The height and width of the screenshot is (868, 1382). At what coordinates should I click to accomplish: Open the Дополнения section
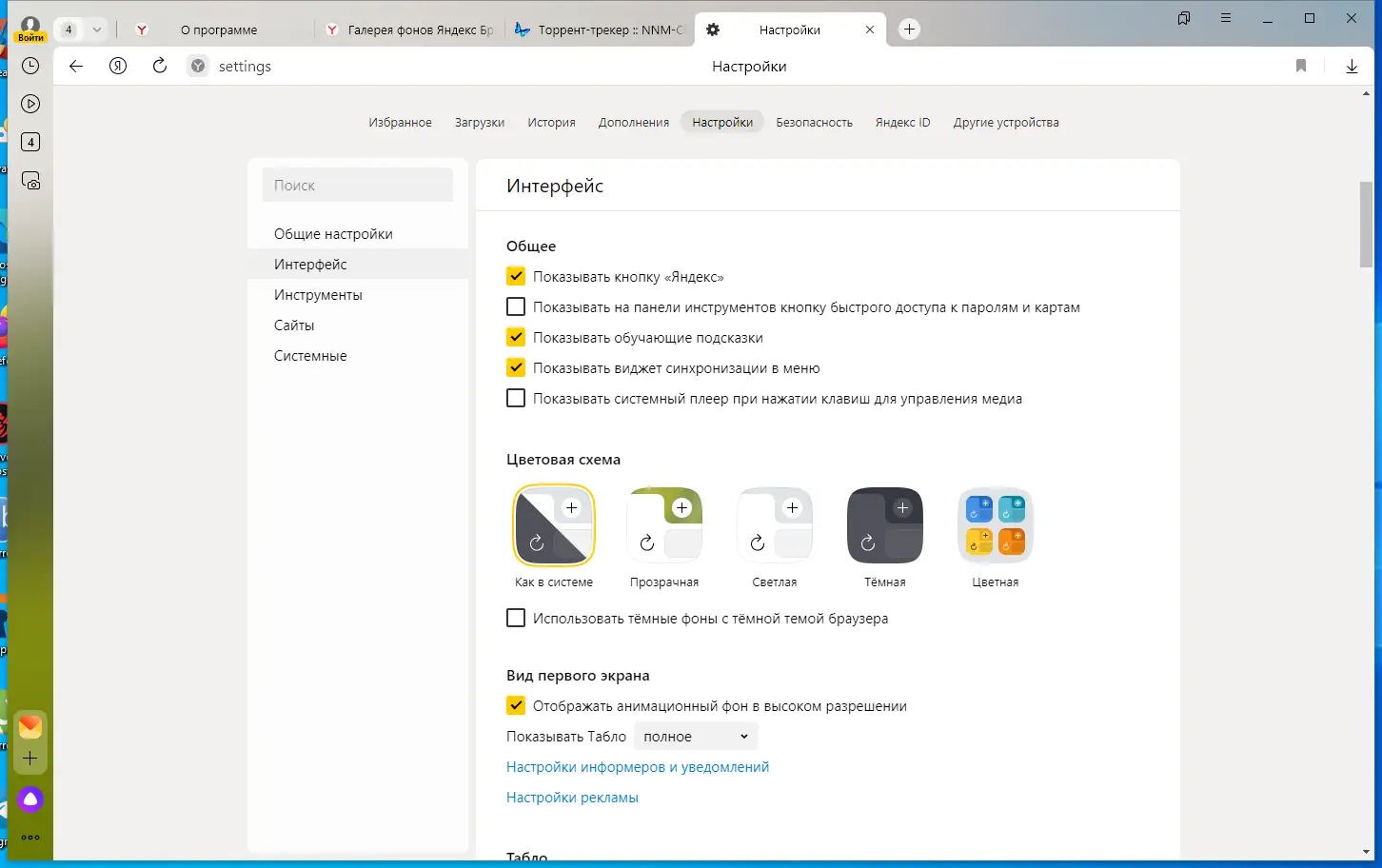(x=634, y=123)
